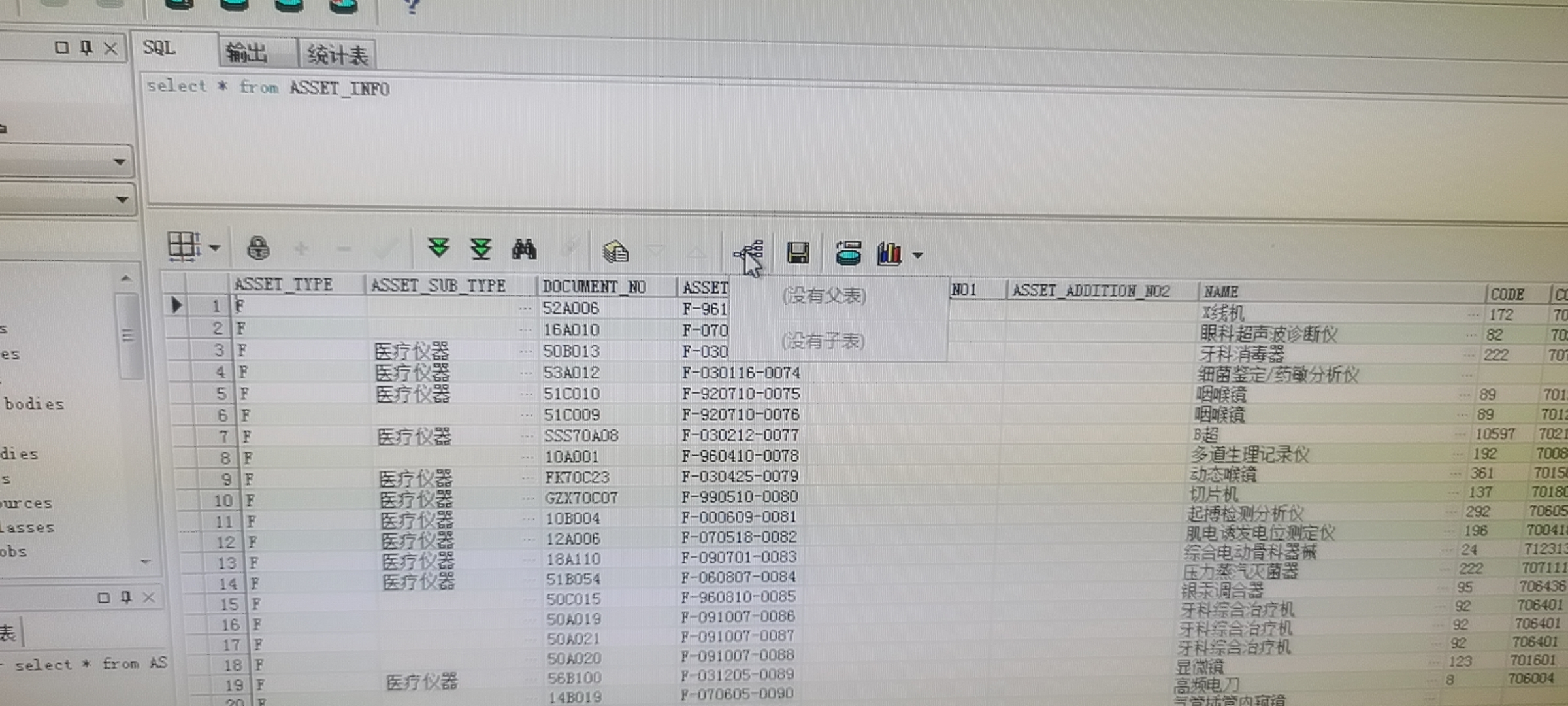Fetch next page with green double-arrow icon

[x=438, y=248]
